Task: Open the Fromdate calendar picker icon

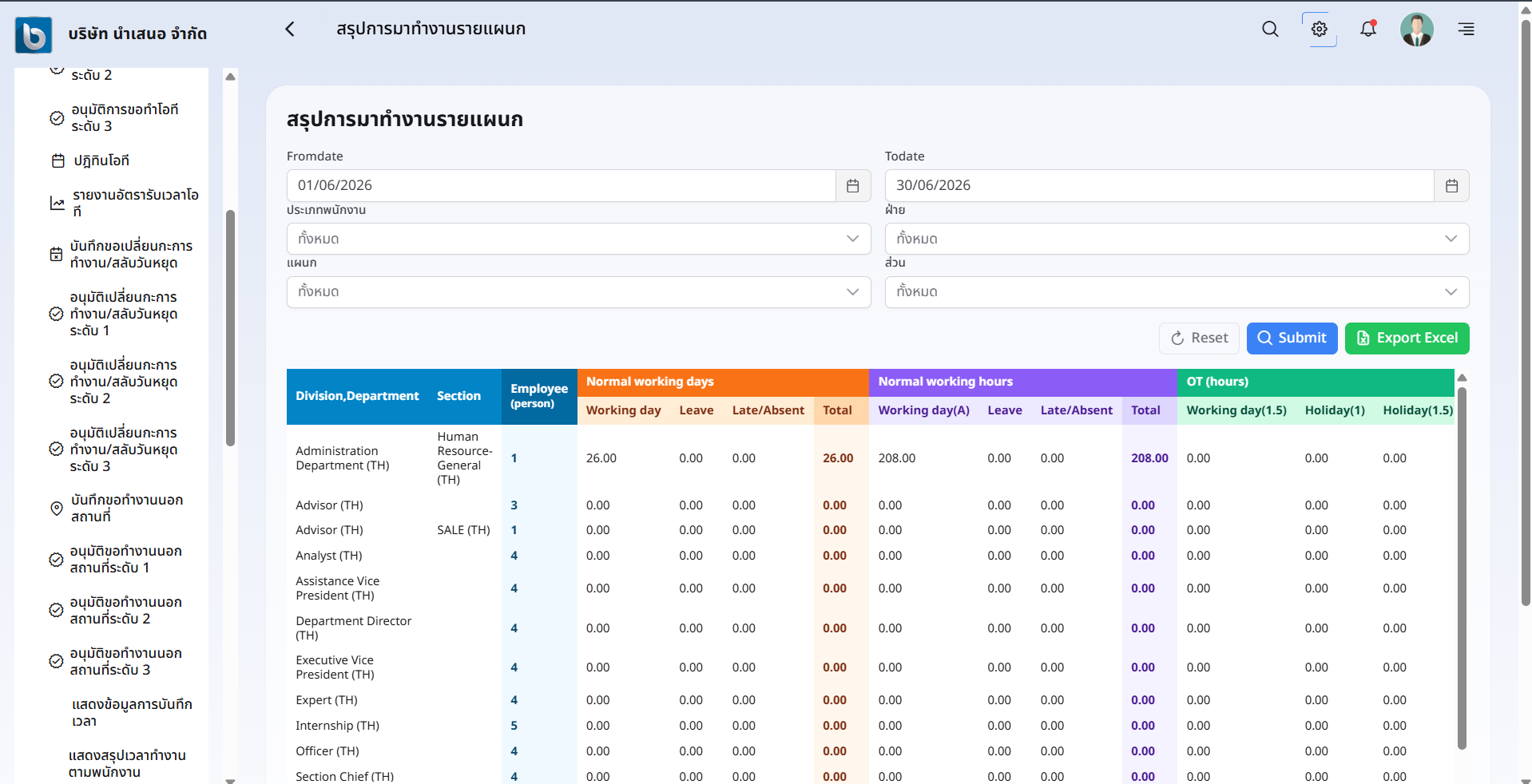Action: (853, 186)
